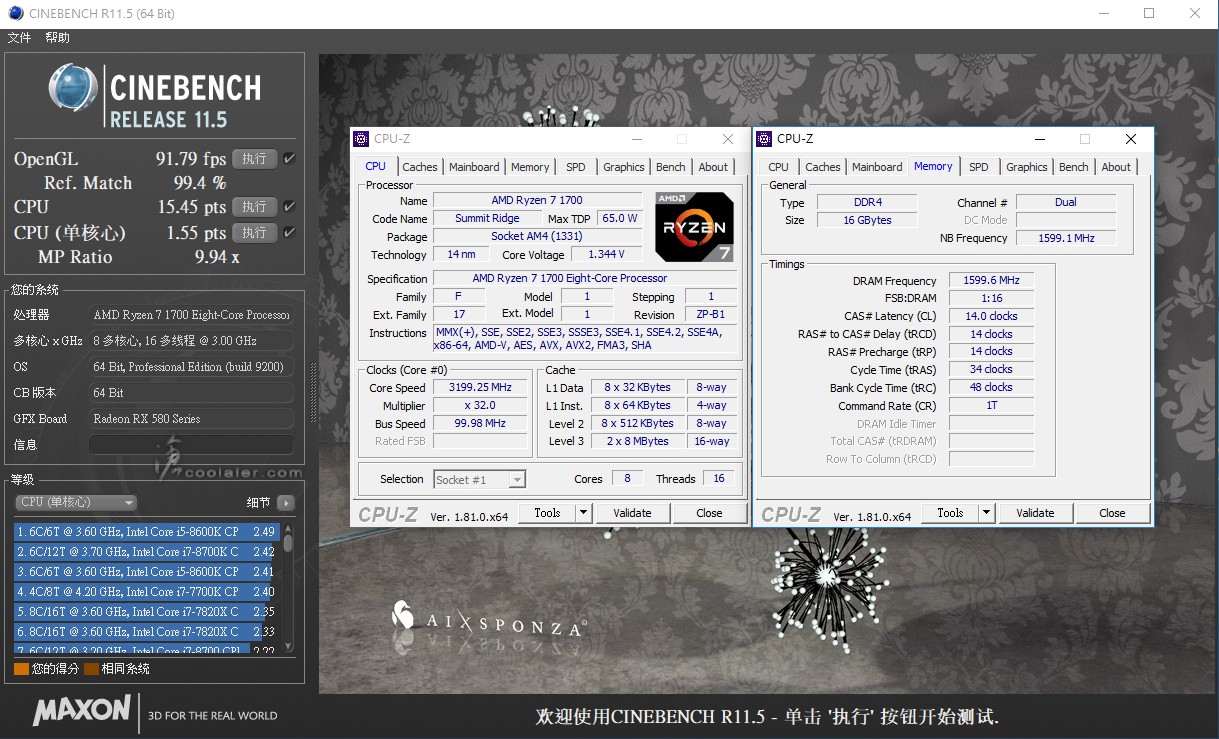
Task: Click the Cinebench Release 11.5 logo
Action: [154, 96]
